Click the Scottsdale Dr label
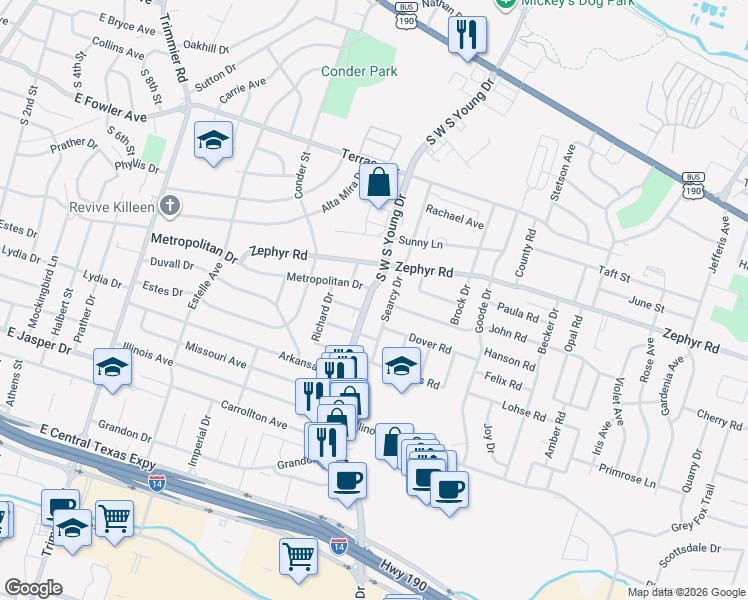The height and width of the screenshot is (600, 748). (x=690, y=556)
